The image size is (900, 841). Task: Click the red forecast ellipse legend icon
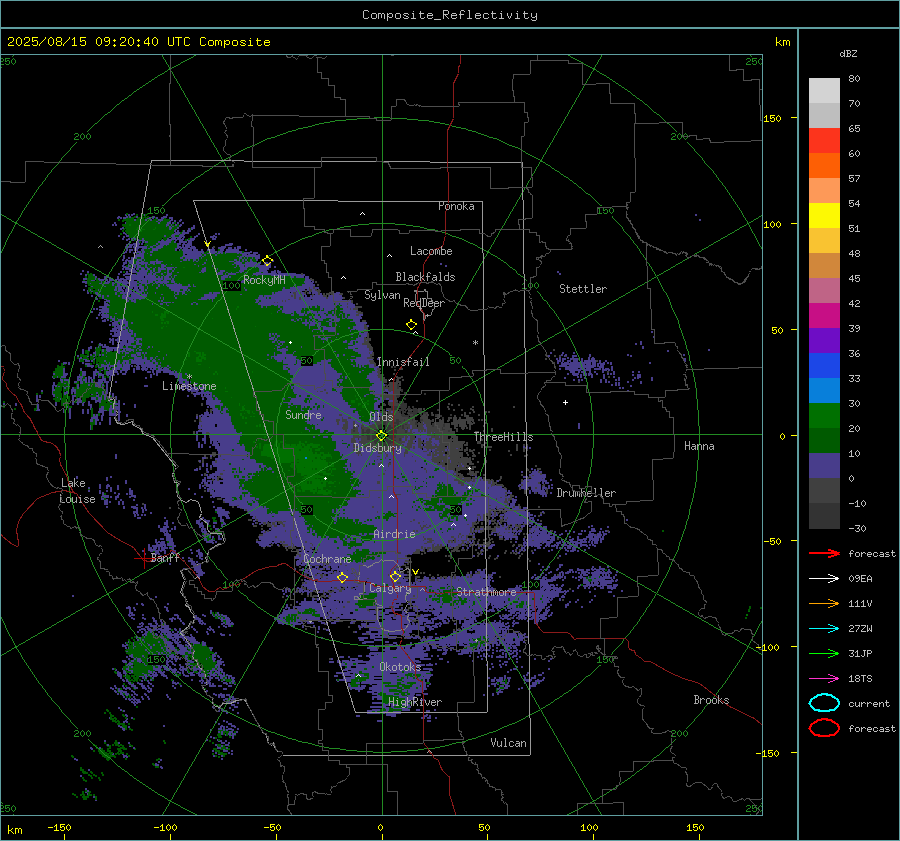click(824, 728)
